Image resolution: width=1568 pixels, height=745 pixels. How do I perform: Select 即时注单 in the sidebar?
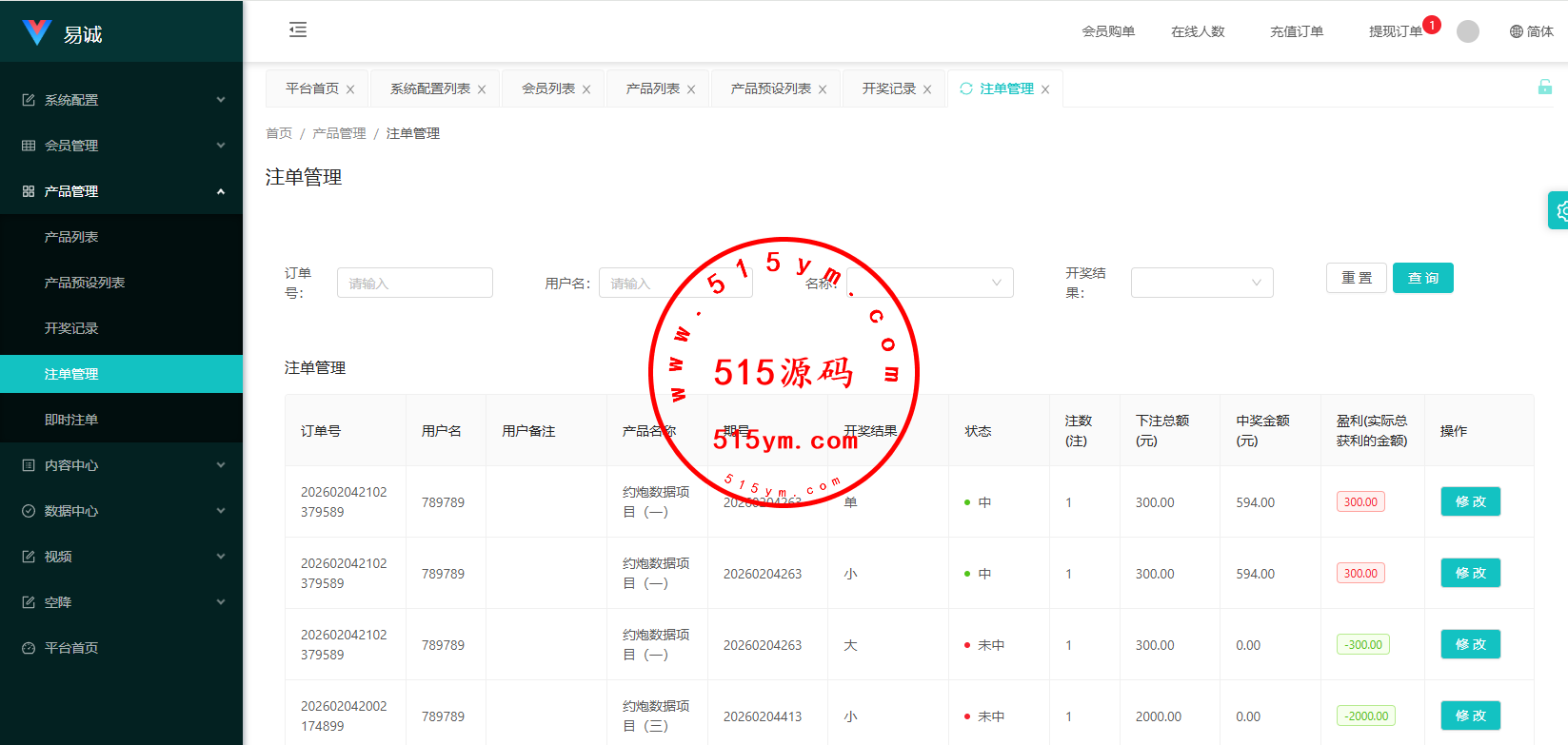coord(71,420)
